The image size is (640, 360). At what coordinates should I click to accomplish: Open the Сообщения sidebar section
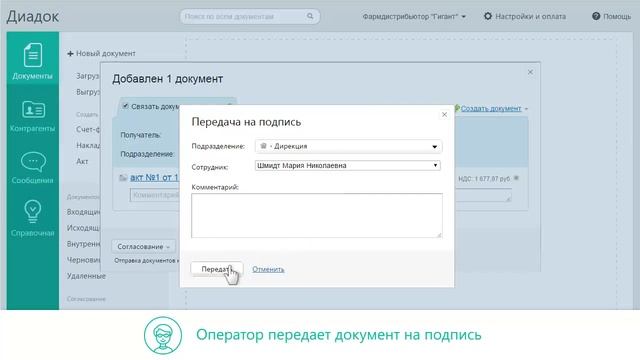click(33, 168)
